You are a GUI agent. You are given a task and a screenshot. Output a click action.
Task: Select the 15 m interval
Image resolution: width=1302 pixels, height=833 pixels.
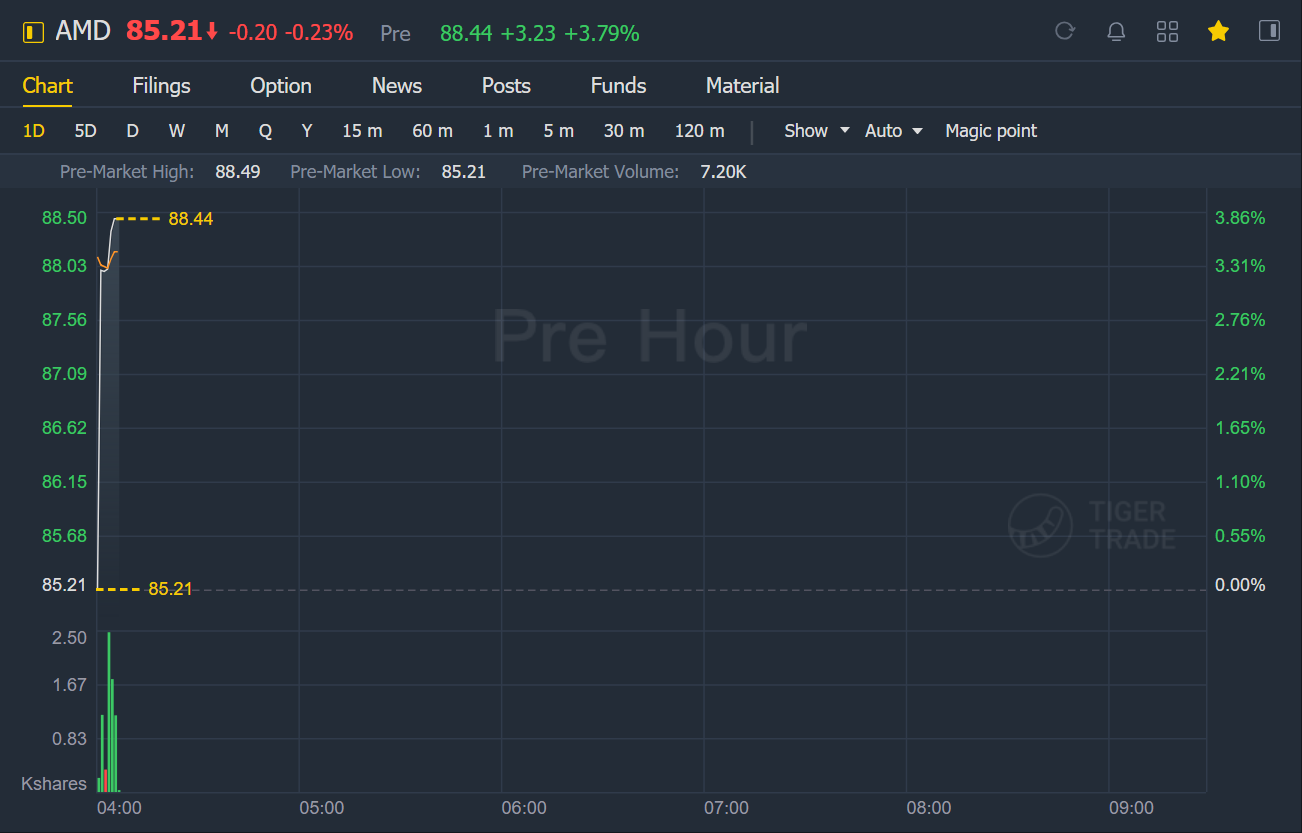[362, 131]
